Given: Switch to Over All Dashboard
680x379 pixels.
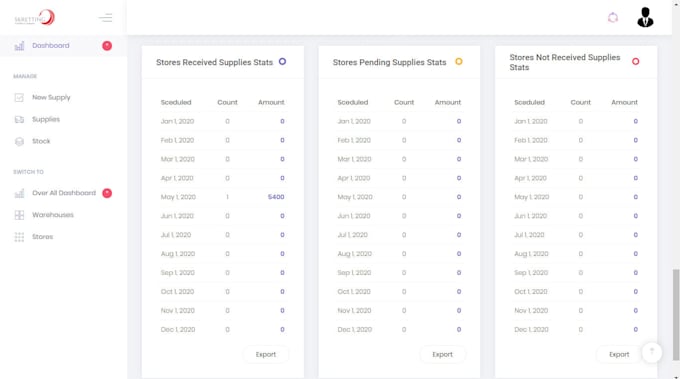Looking at the screenshot, I should pyautogui.click(x=63, y=193).
